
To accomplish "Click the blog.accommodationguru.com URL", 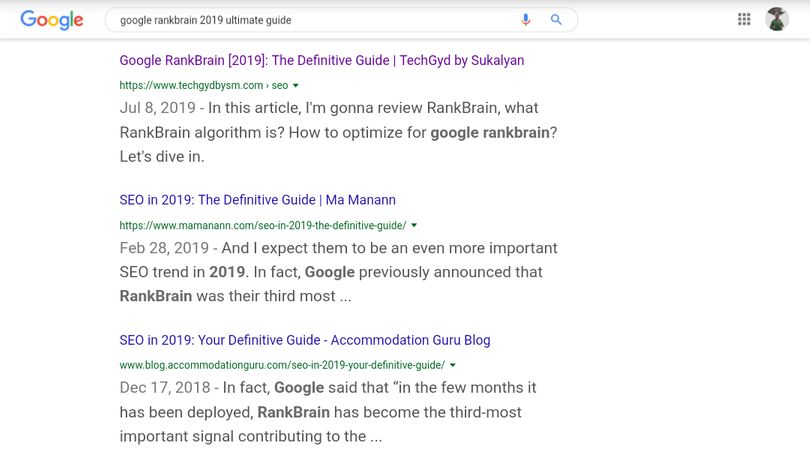I will [x=282, y=365].
